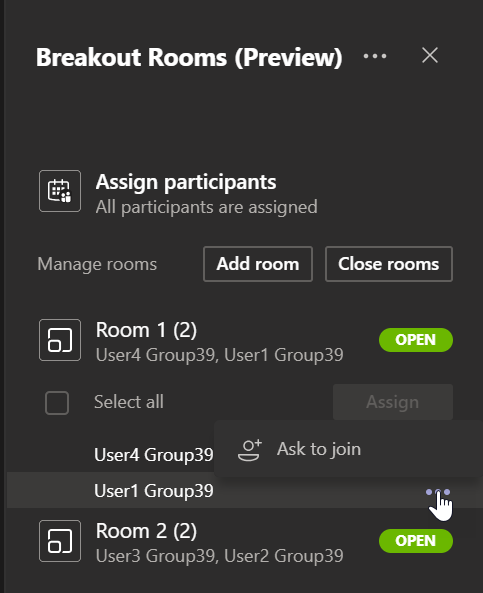
Task: Click the Add room button
Action: [x=258, y=264]
